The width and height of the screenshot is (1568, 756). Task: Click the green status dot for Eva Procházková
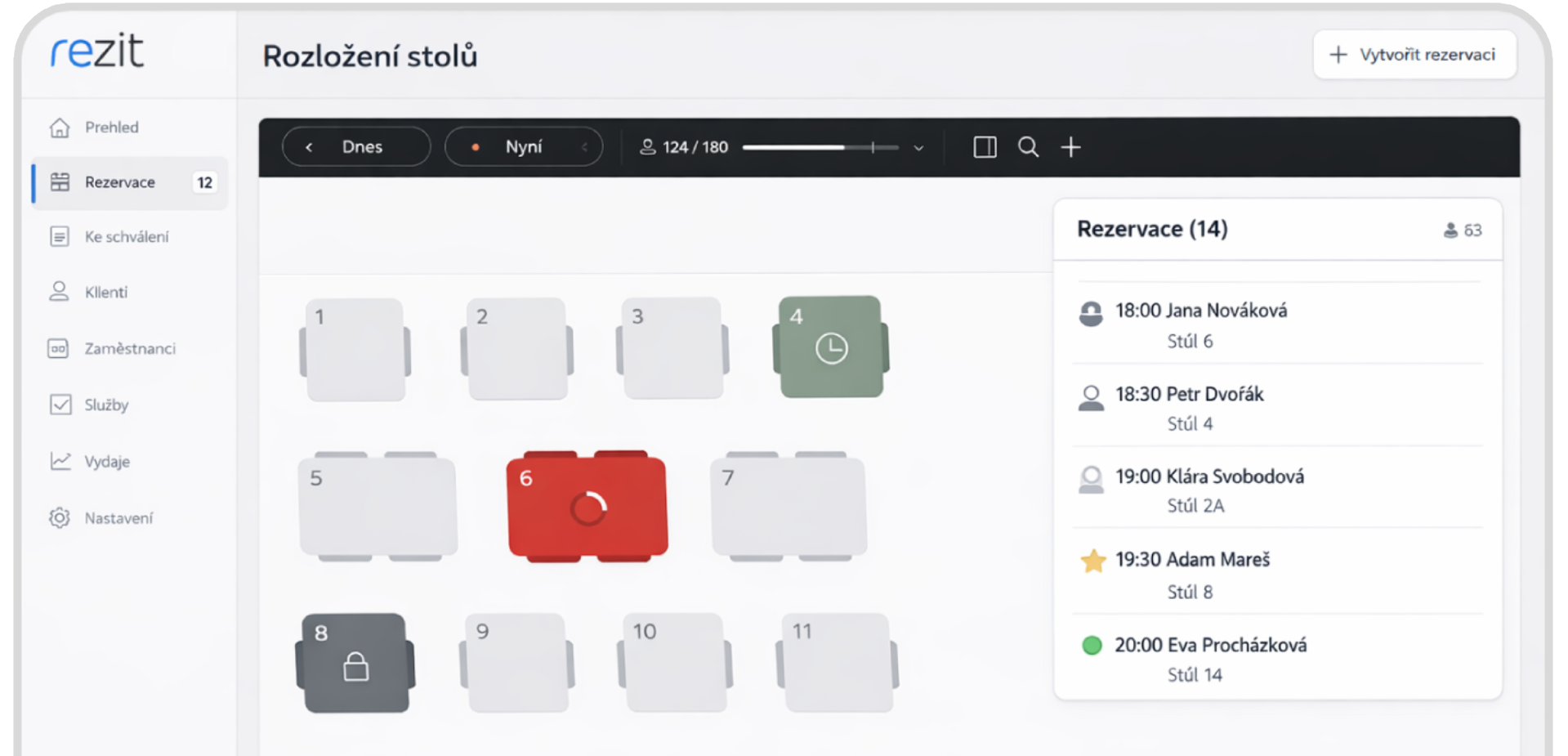pyautogui.click(x=1092, y=645)
